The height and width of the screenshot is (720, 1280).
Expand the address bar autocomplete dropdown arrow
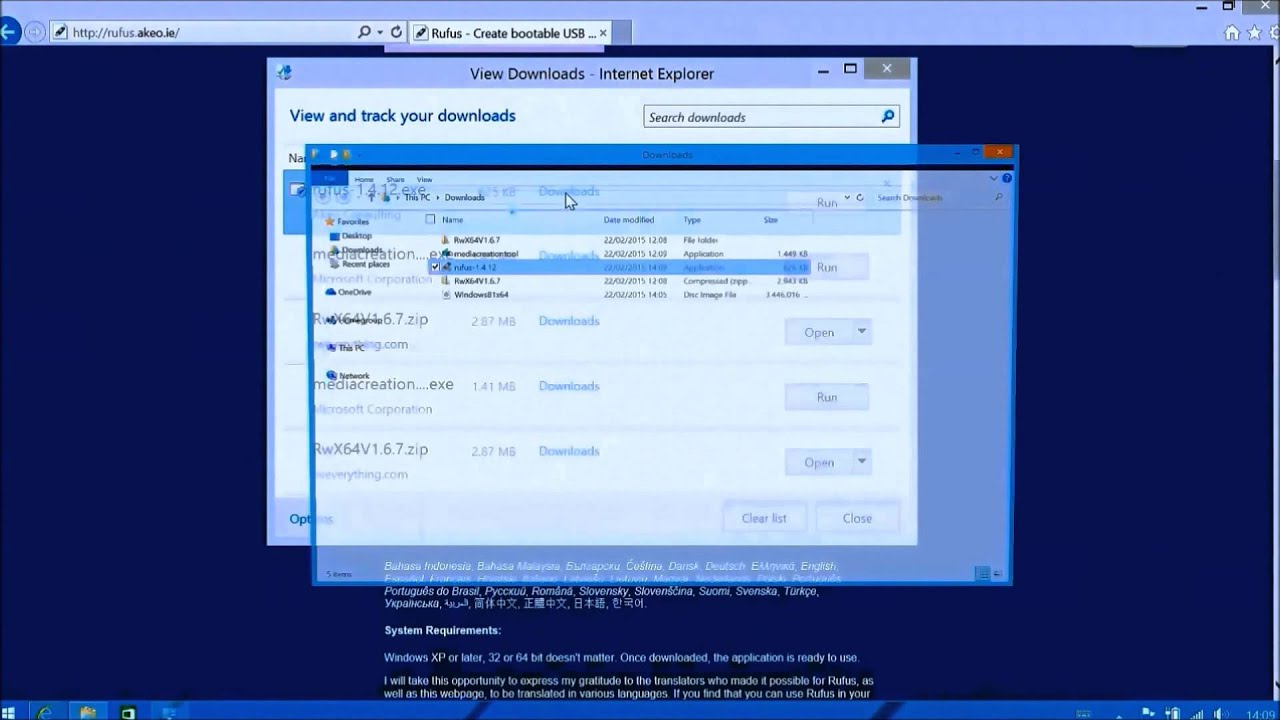(x=380, y=32)
